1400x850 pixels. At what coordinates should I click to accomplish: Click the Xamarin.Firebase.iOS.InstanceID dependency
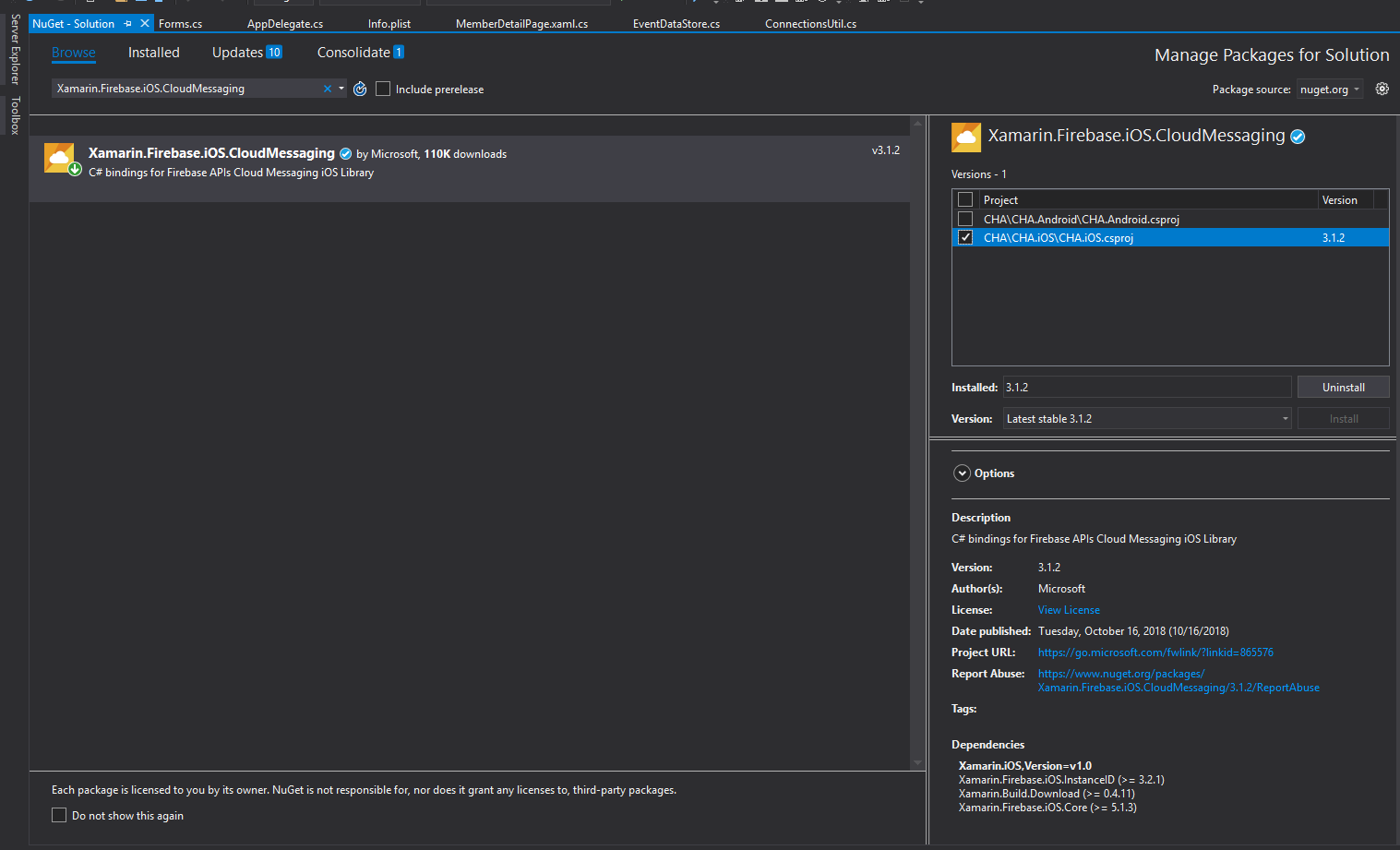point(1061,780)
